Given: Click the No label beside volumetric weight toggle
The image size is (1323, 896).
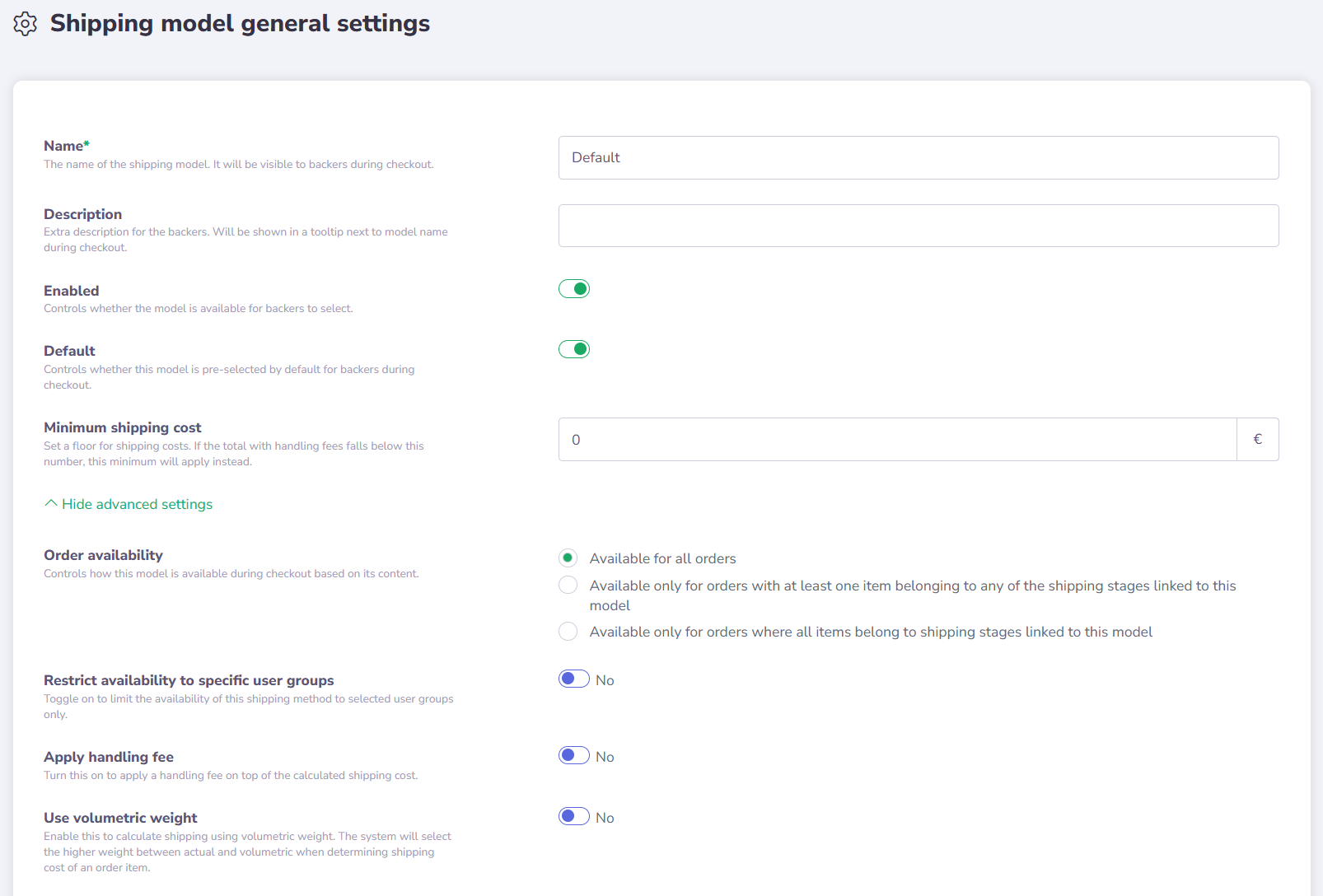Looking at the screenshot, I should [605, 818].
